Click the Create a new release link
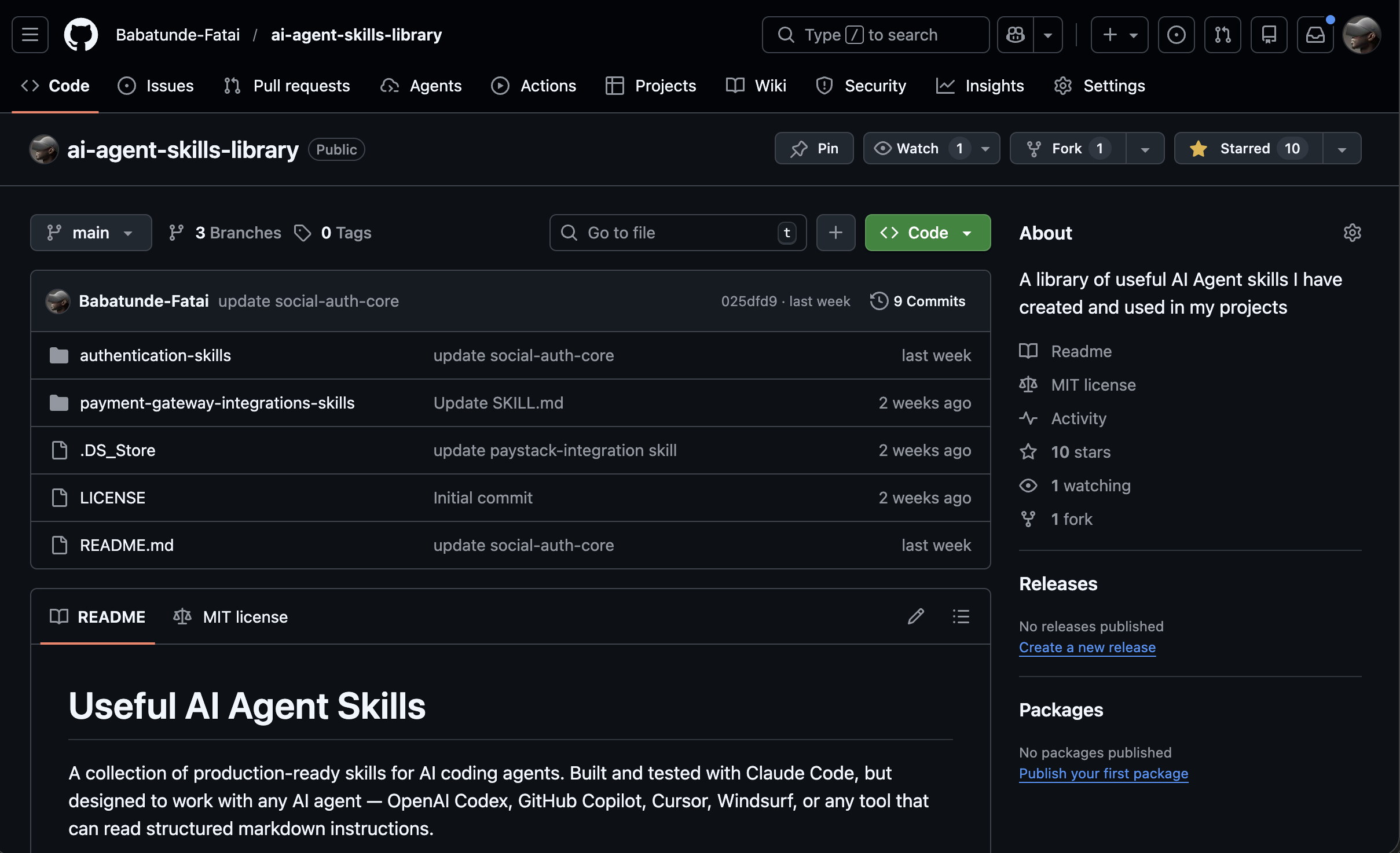This screenshot has height=853, width=1400. point(1087,647)
